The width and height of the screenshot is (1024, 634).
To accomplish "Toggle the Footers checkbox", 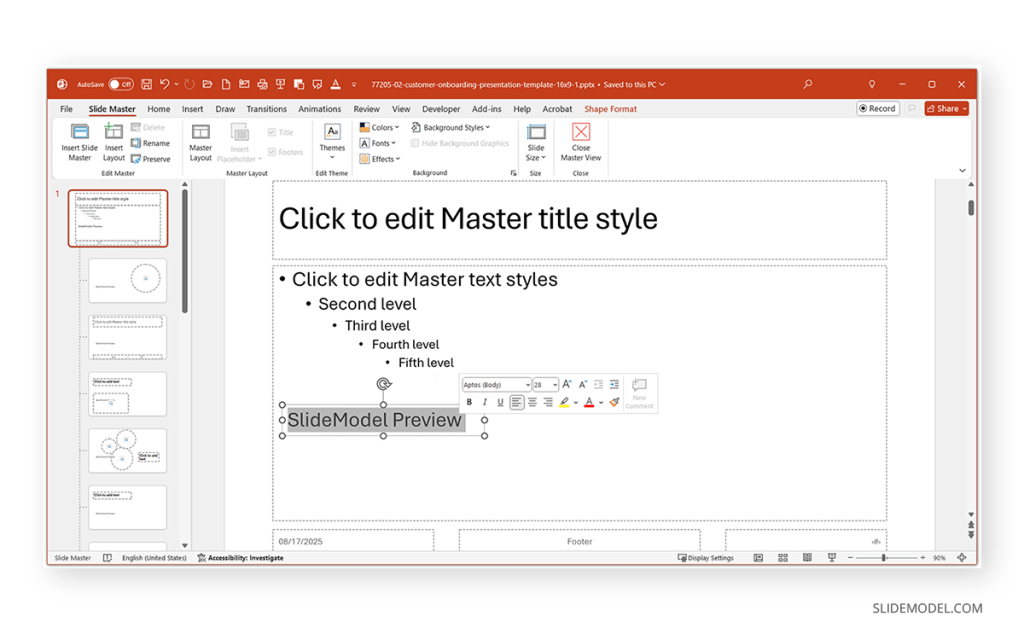I will [x=272, y=152].
